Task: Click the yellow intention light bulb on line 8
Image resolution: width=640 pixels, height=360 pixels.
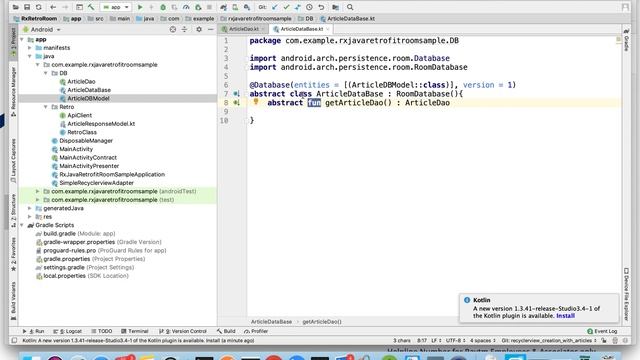Action: tap(256, 102)
